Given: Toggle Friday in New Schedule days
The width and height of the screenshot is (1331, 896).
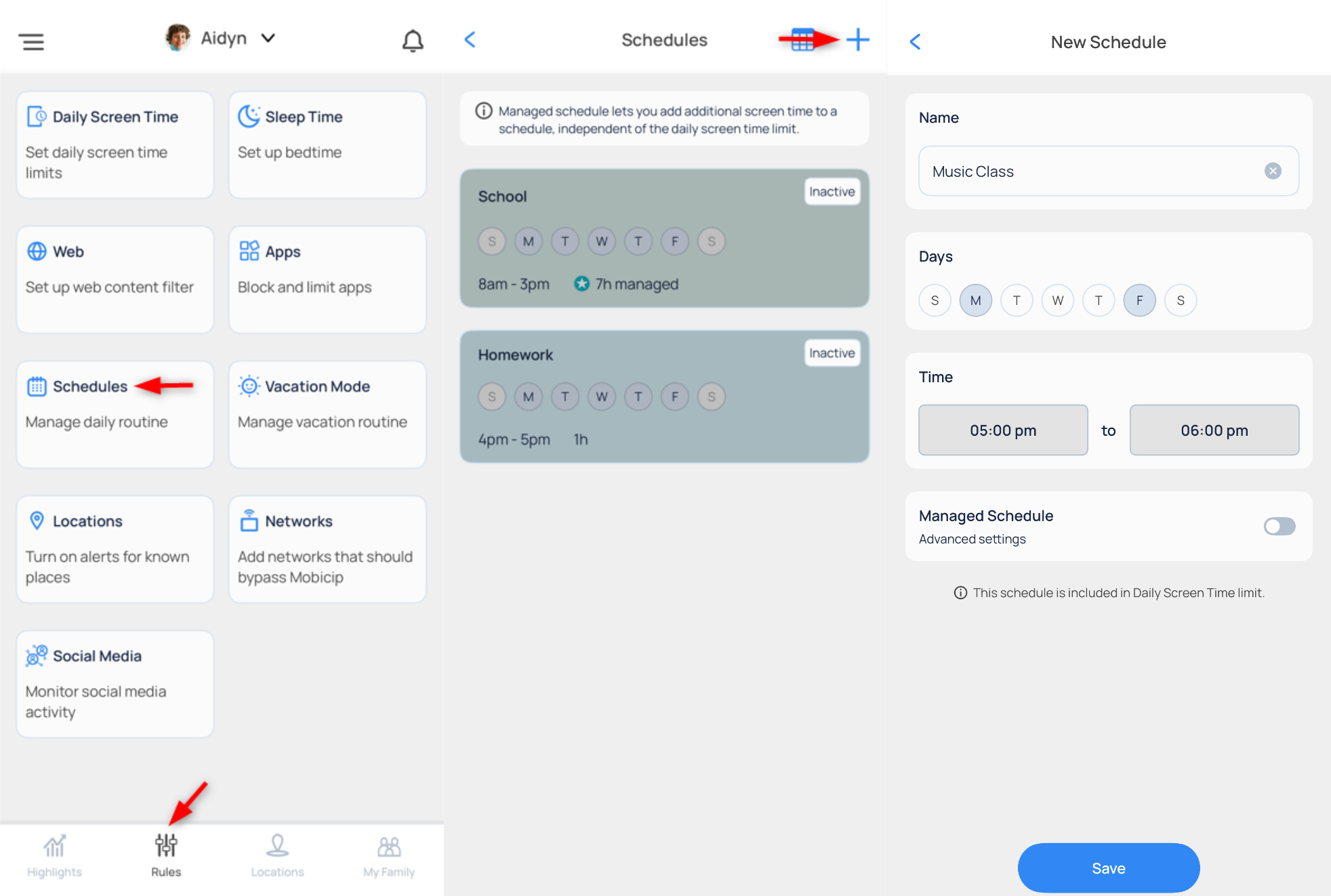Looking at the screenshot, I should click(x=1140, y=300).
